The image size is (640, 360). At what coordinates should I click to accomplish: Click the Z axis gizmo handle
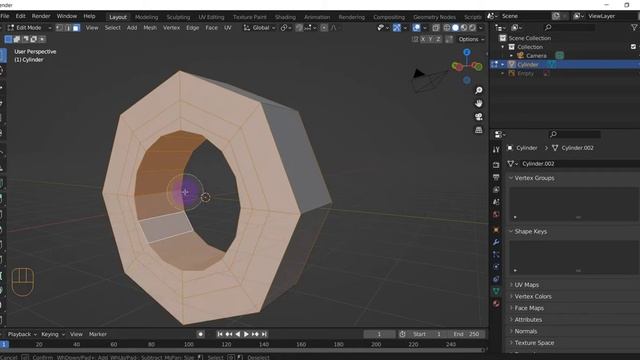click(467, 52)
